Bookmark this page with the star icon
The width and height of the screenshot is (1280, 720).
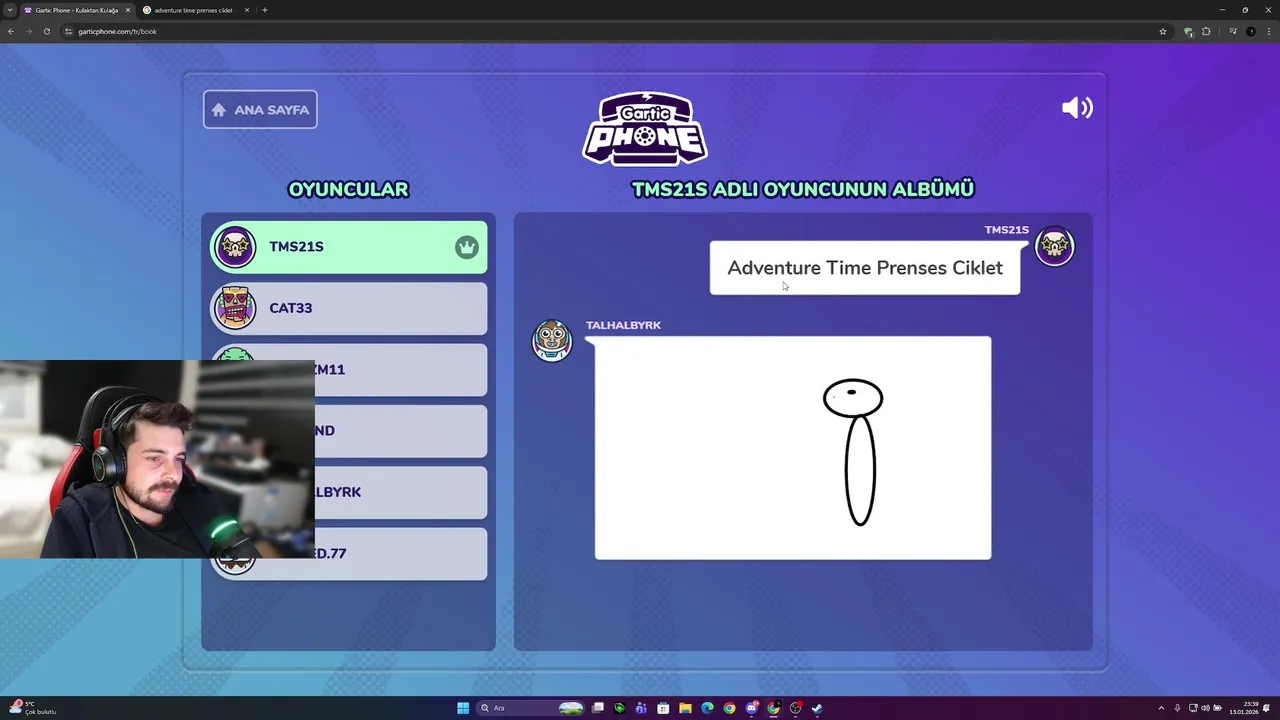coord(1163,31)
